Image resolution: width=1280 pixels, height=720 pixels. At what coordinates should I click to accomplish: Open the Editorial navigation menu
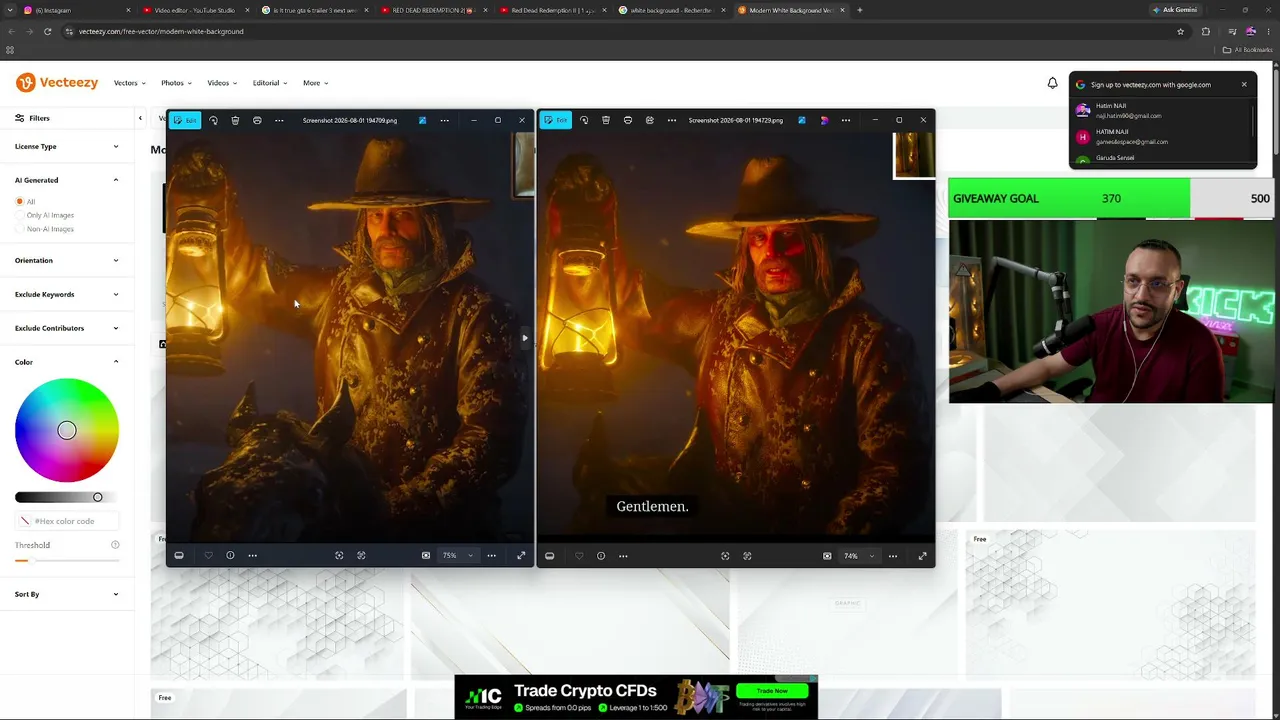point(270,83)
